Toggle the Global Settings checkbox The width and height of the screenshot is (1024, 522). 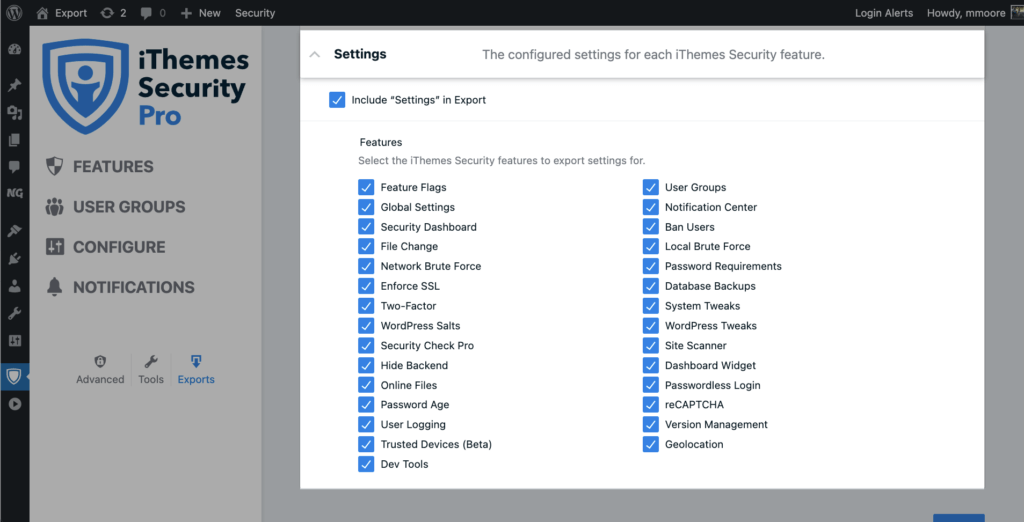point(366,207)
